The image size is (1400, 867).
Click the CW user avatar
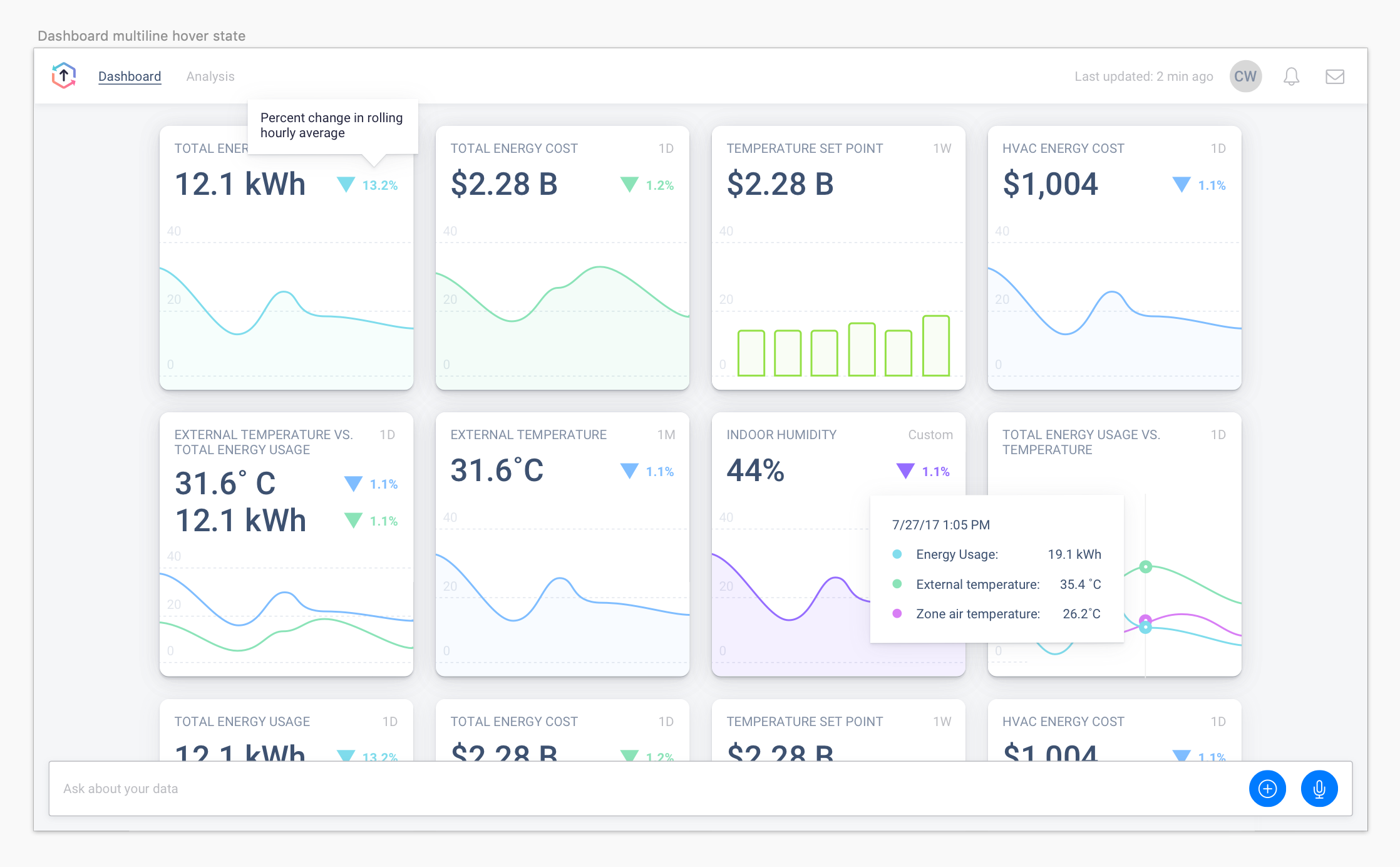point(1245,76)
